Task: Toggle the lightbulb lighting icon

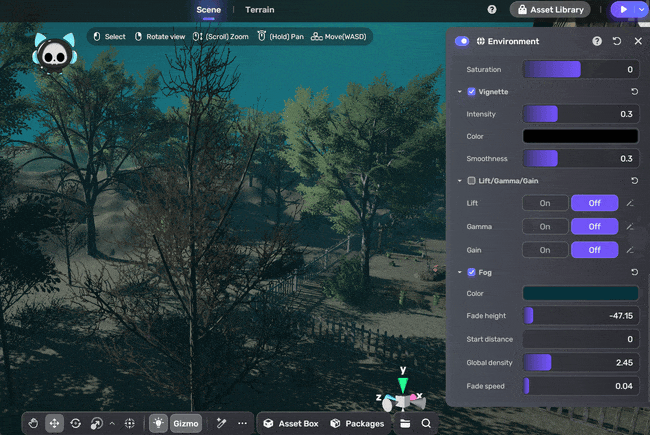Action: [158, 423]
